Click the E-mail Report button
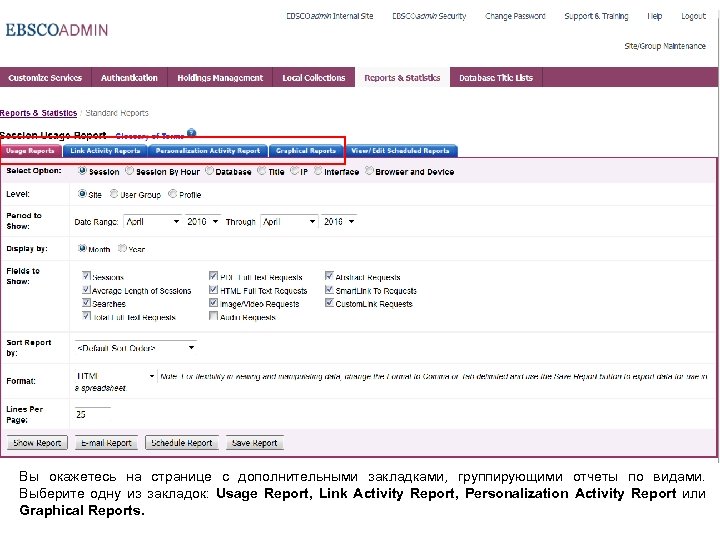Viewport: 720px width, 540px height. [107, 443]
